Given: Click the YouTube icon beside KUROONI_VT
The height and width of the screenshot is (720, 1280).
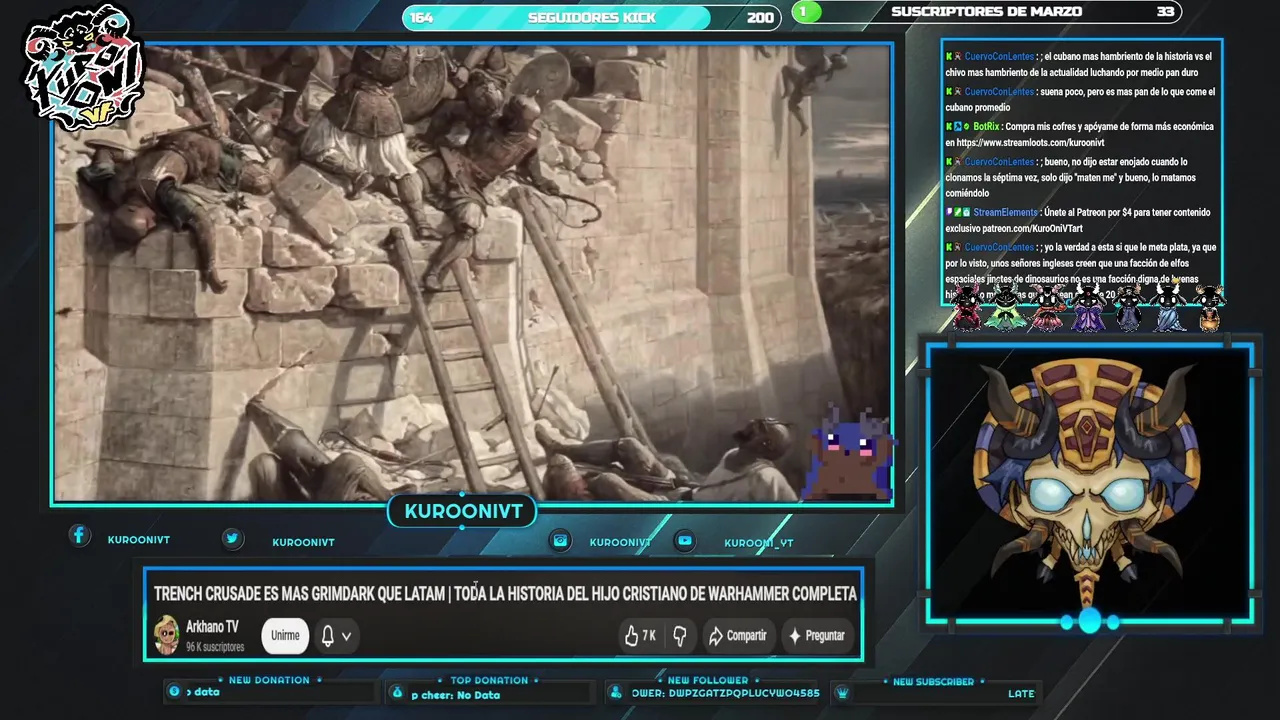Looking at the screenshot, I should coord(684,541).
